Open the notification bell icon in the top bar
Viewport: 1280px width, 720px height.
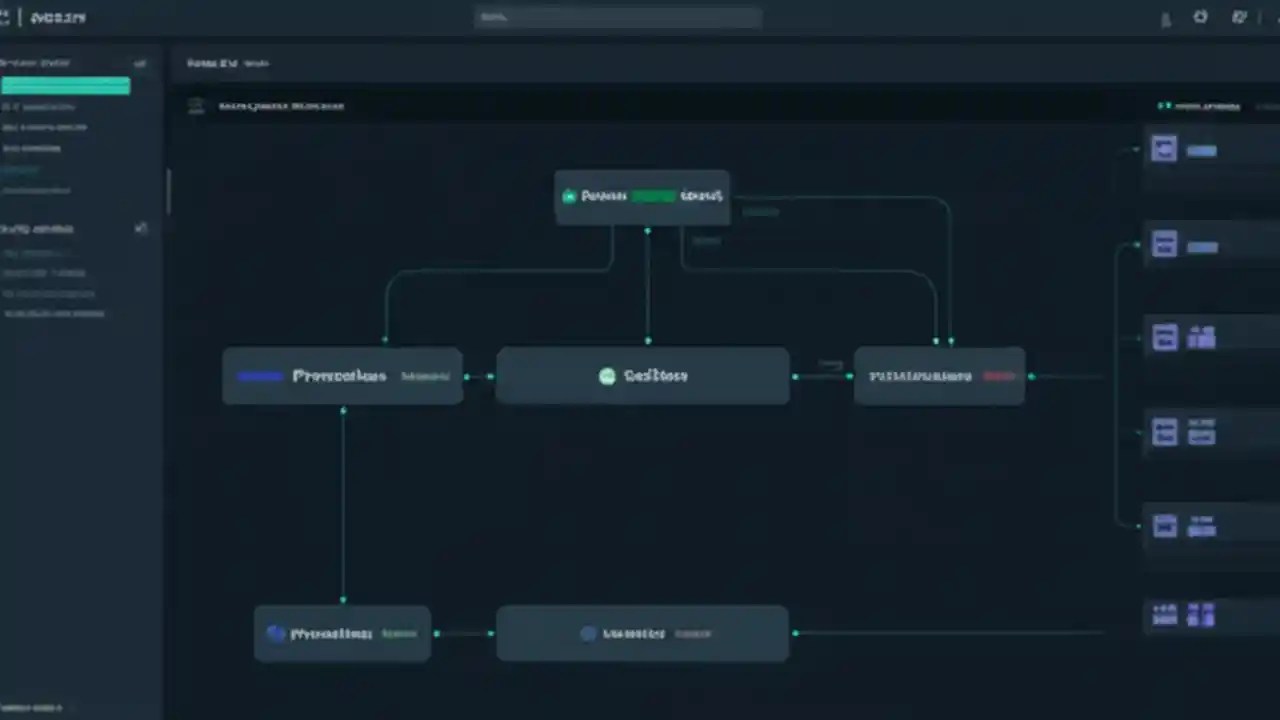tap(1165, 17)
